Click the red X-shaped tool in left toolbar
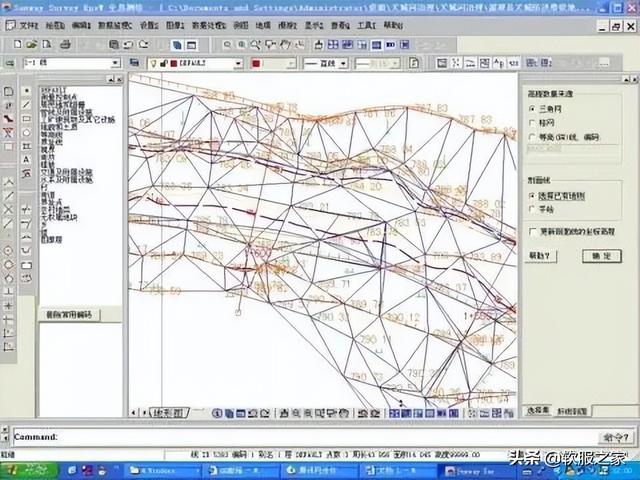The width and height of the screenshot is (640, 480). coord(8,132)
